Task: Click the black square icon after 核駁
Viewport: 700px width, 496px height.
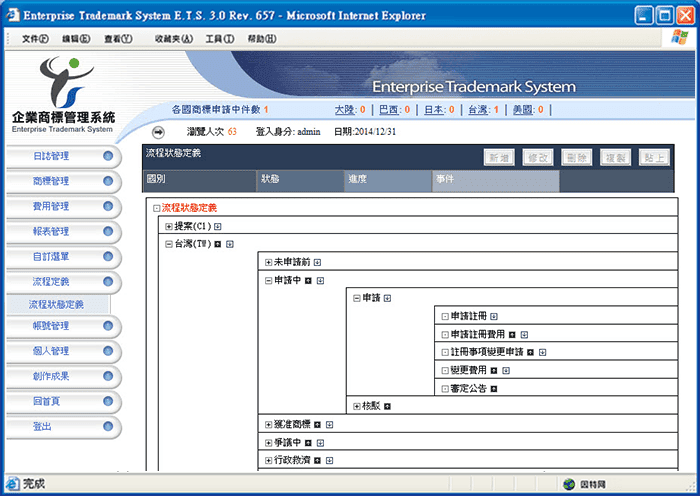Action: (388, 406)
